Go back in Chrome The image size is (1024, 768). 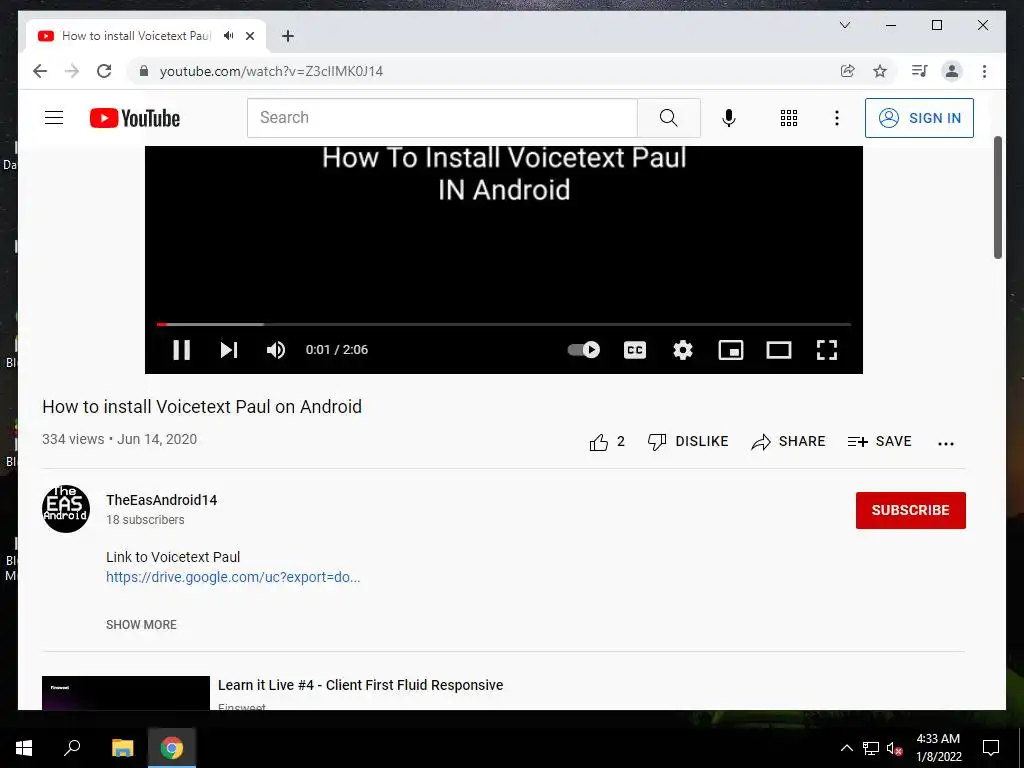[40, 71]
